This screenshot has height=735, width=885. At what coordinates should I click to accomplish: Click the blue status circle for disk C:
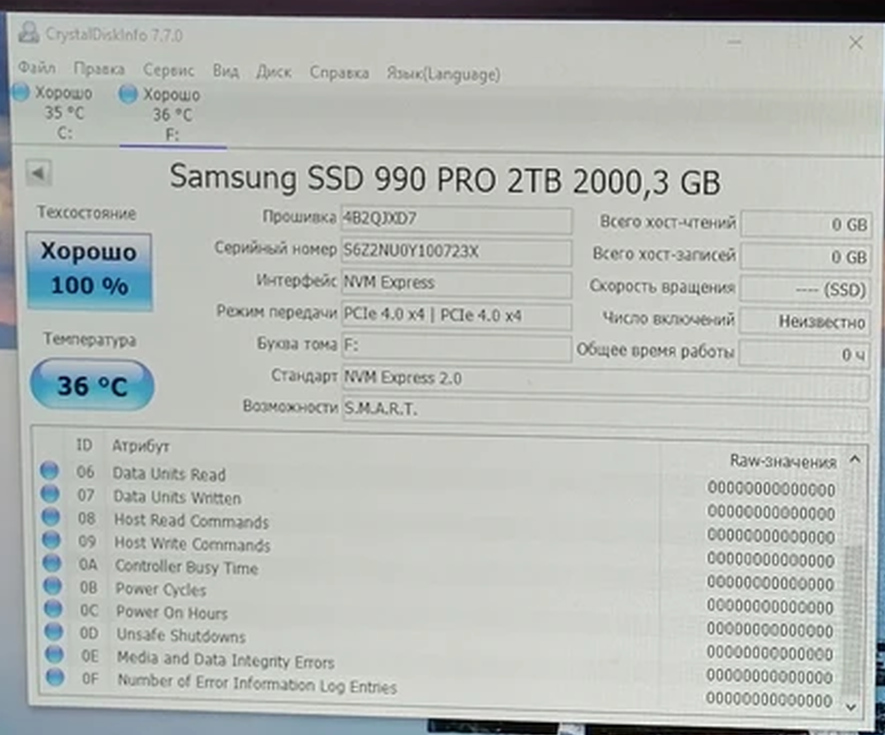[21, 92]
